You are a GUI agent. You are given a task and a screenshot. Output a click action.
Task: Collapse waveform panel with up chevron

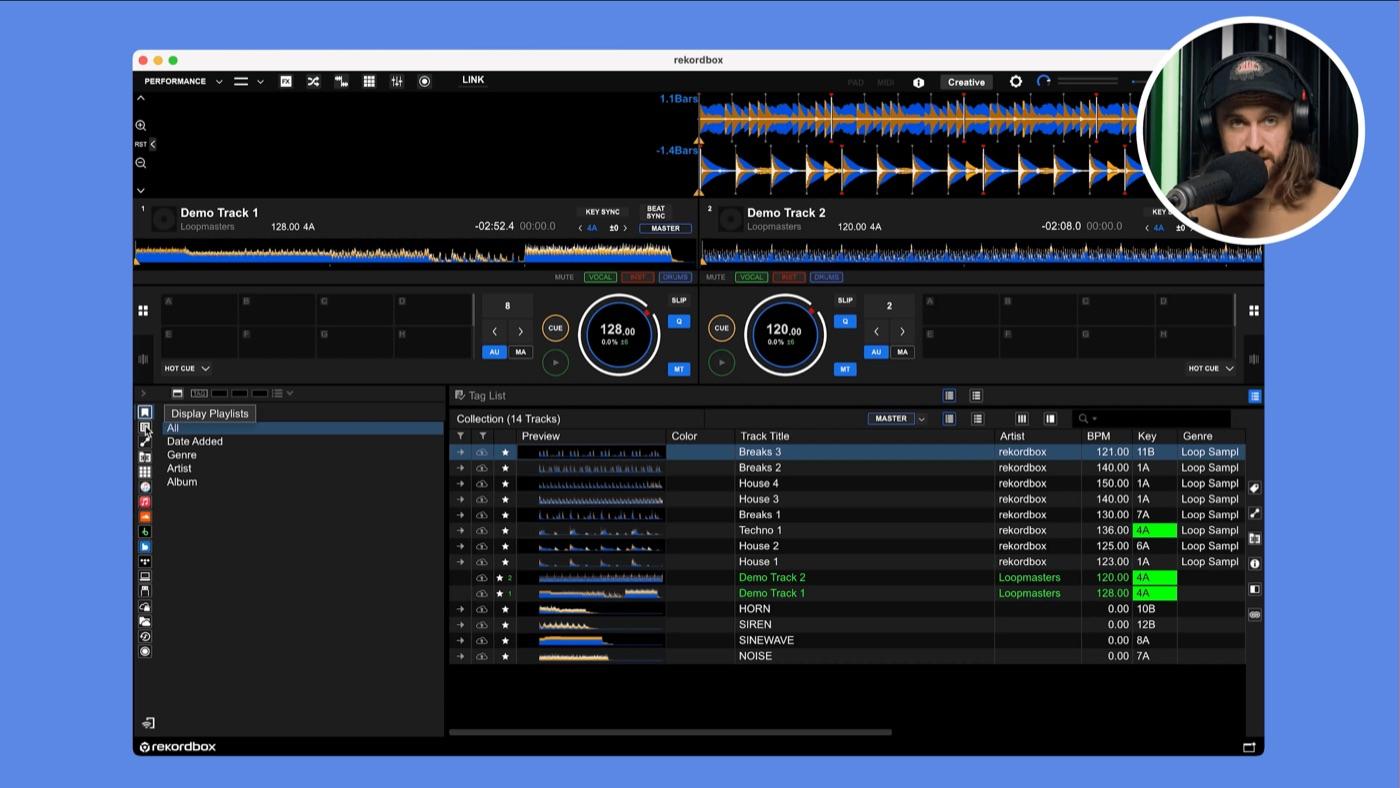141,99
